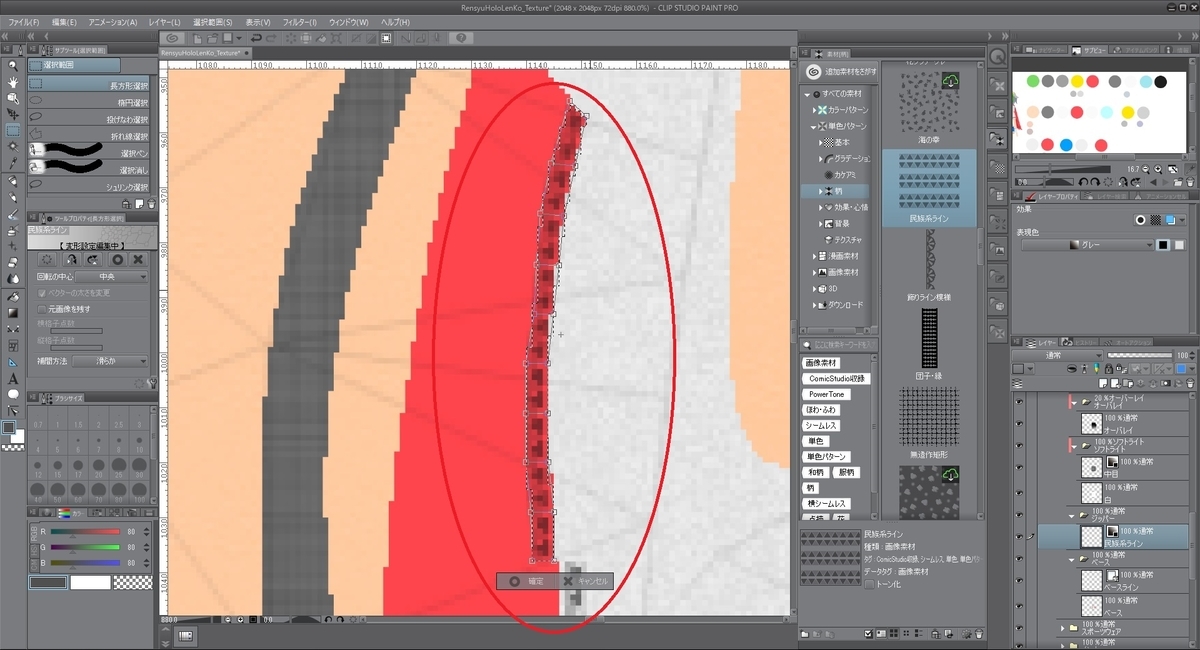Click the X cancel icon in Tool Property

(139, 259)
